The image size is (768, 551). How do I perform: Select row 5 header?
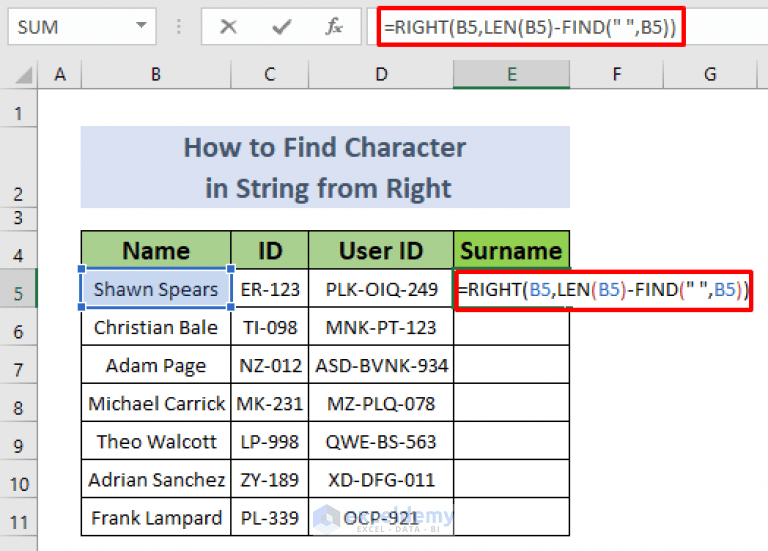coord(19,288)
